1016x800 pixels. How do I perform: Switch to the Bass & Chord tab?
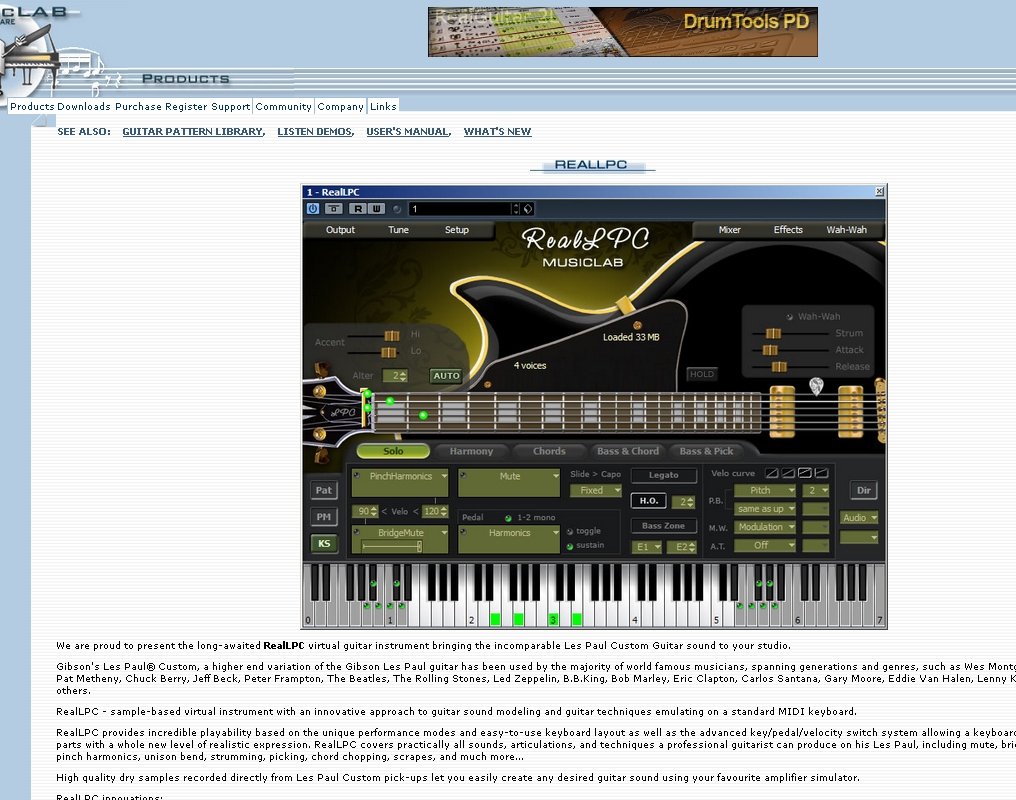[x=628, y=451]
